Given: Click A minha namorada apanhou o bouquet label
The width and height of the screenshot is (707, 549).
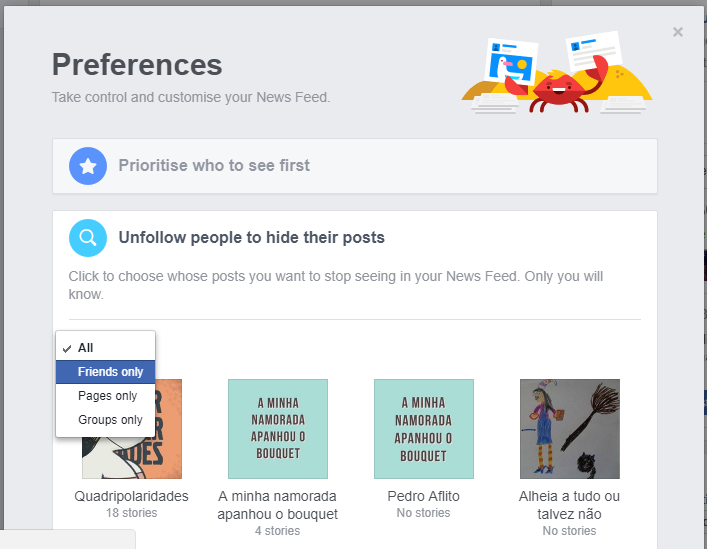Looking at the screenshot, I should tap(278, 505).
